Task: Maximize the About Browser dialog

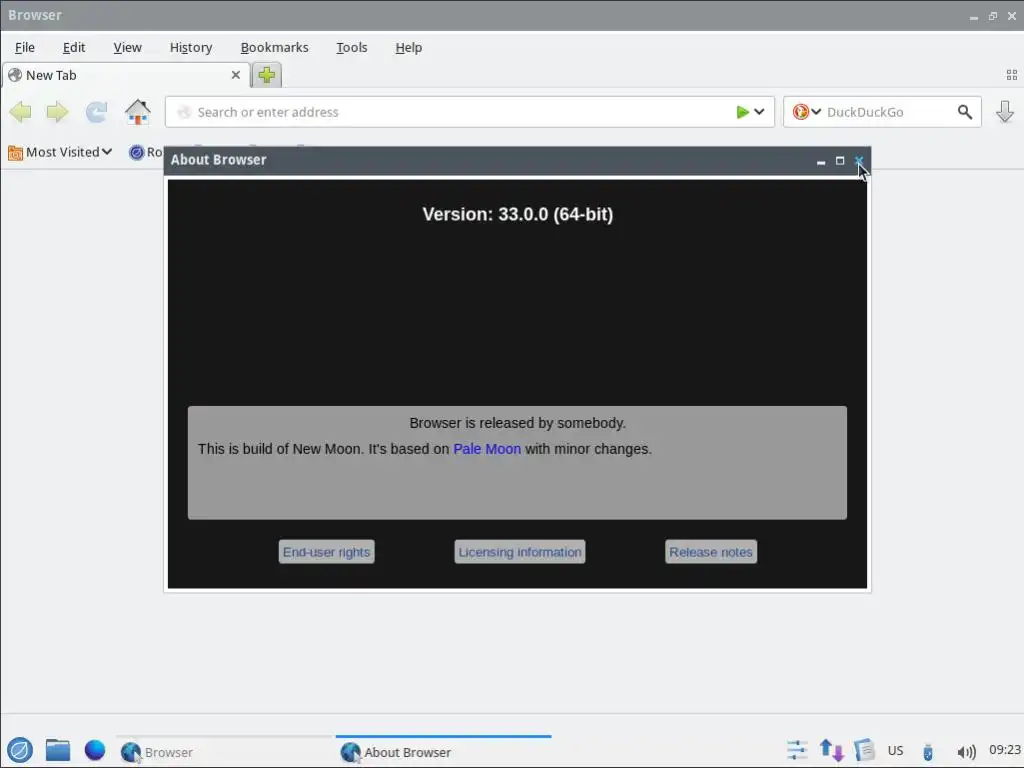Action: (x=840, y=161)
